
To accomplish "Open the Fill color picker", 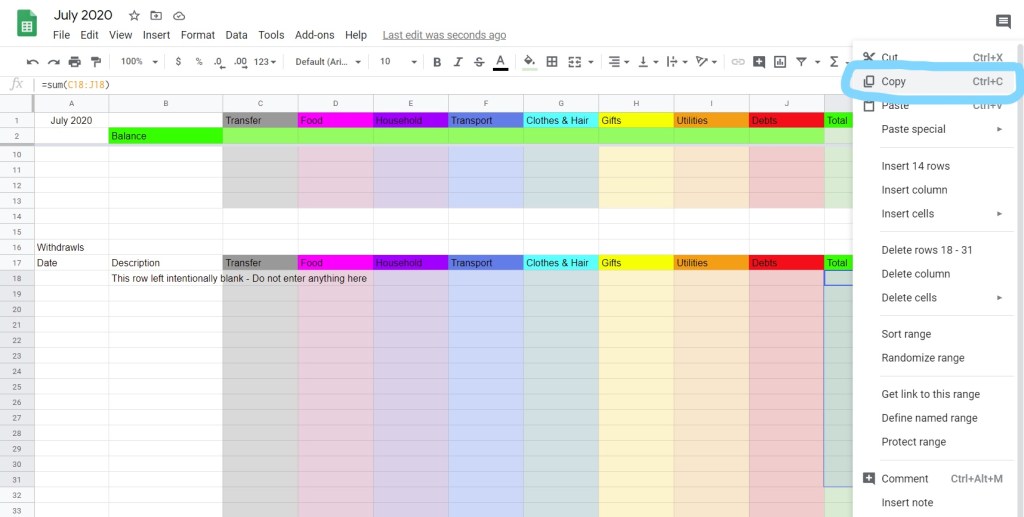I will [529, 62].
